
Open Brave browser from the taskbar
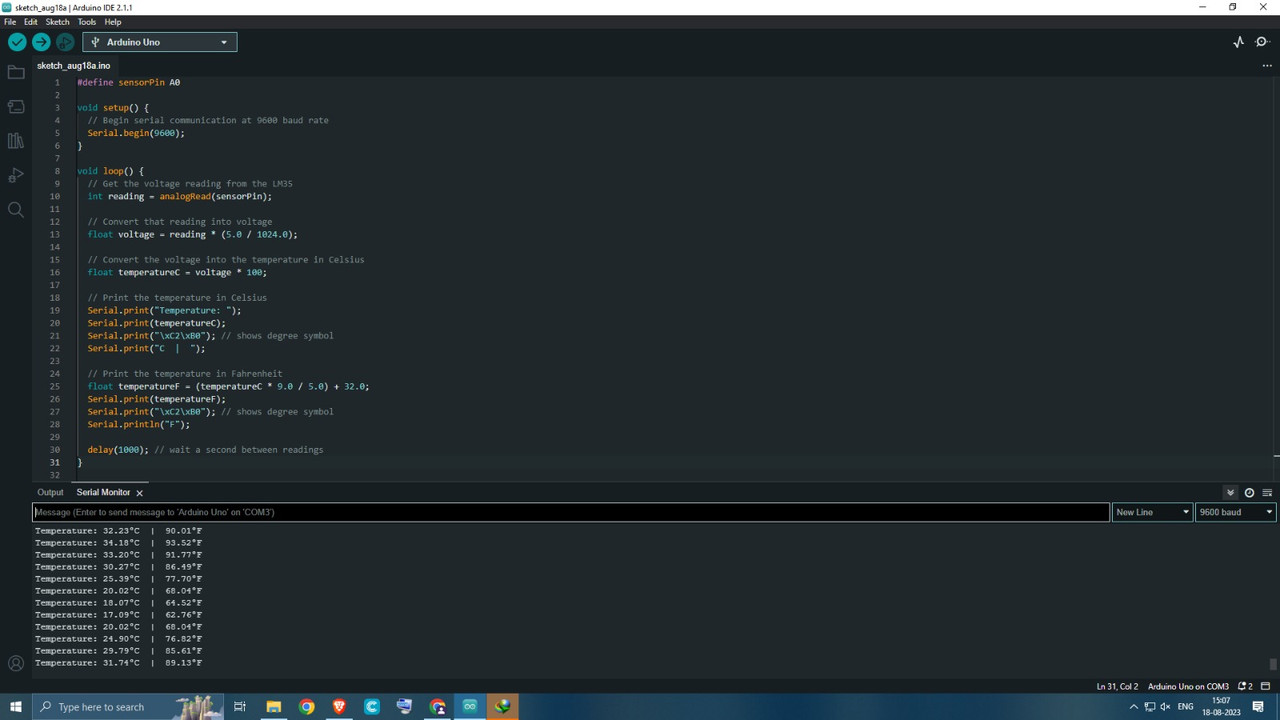pos(339,706)
